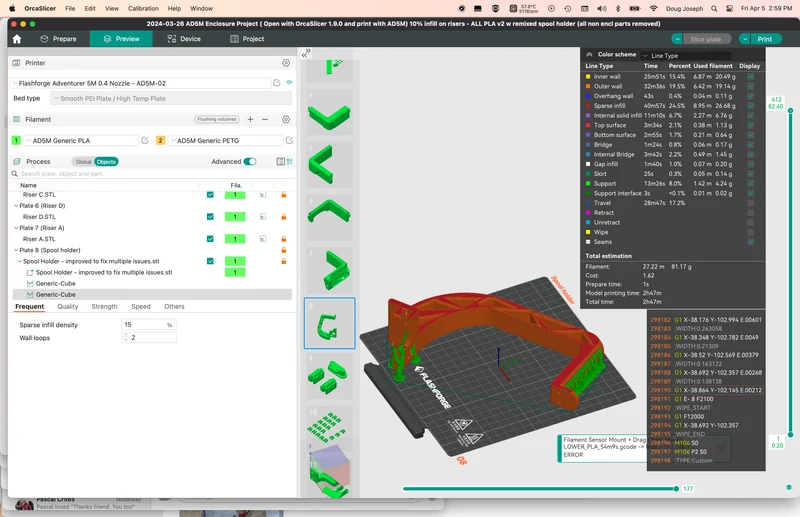Click the horizontal layer progress slider handle
The image size is (800, 517).
click(x=677, y=489)
